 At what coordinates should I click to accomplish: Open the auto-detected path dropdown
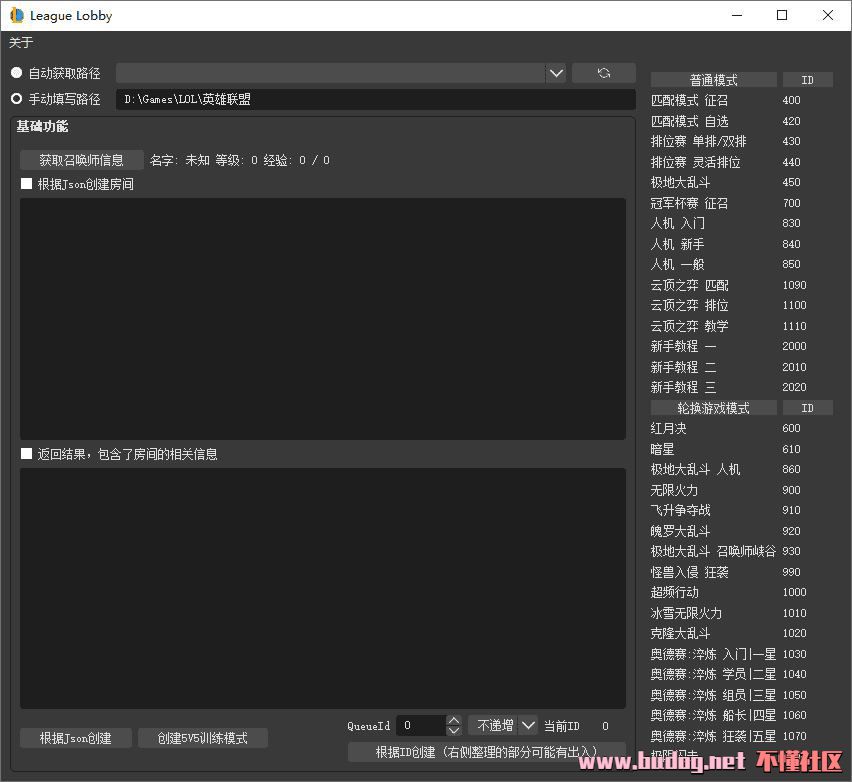(556, 73)
